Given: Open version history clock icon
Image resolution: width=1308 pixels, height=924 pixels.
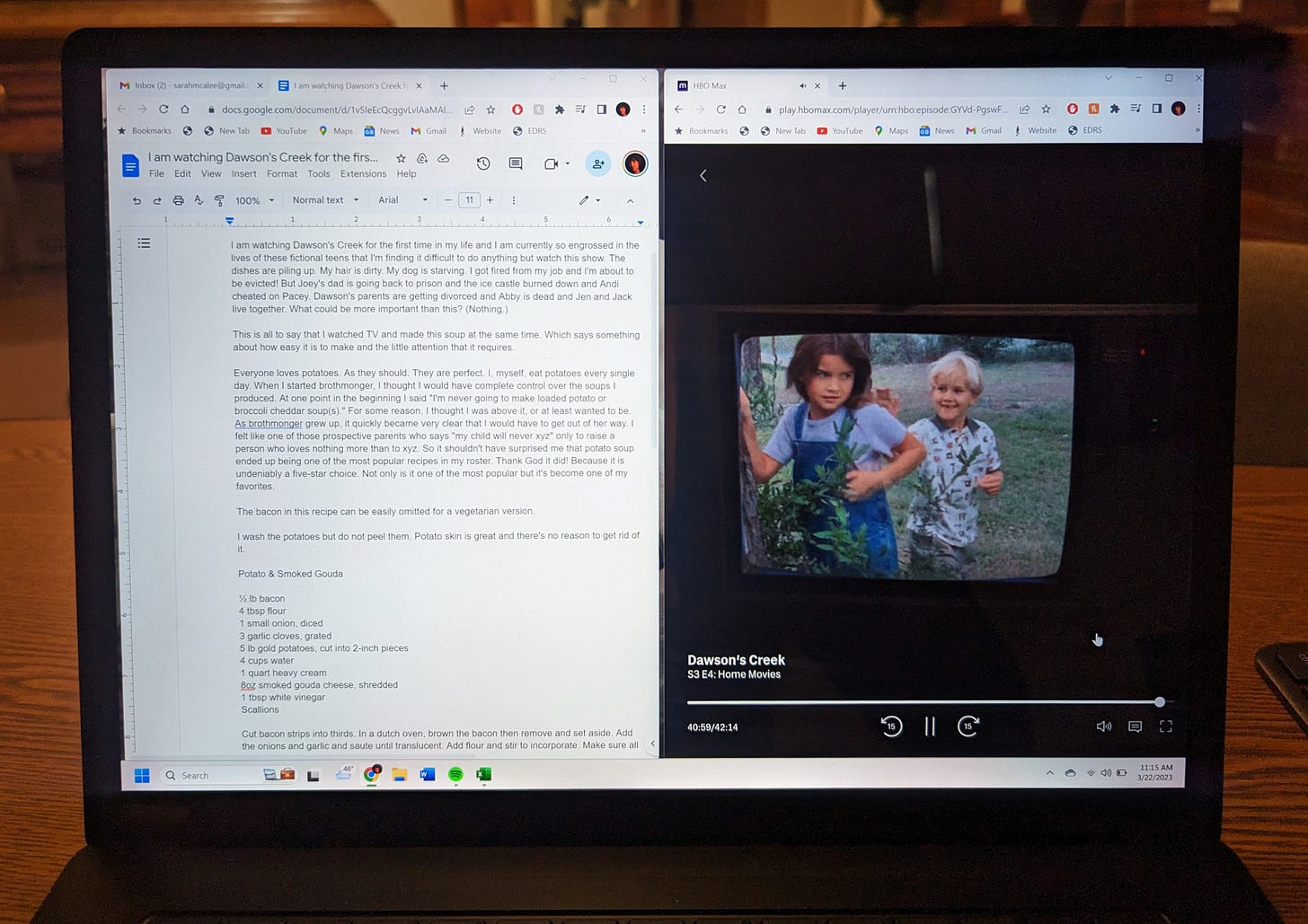Looking at the screenshot, I should 483,163.
